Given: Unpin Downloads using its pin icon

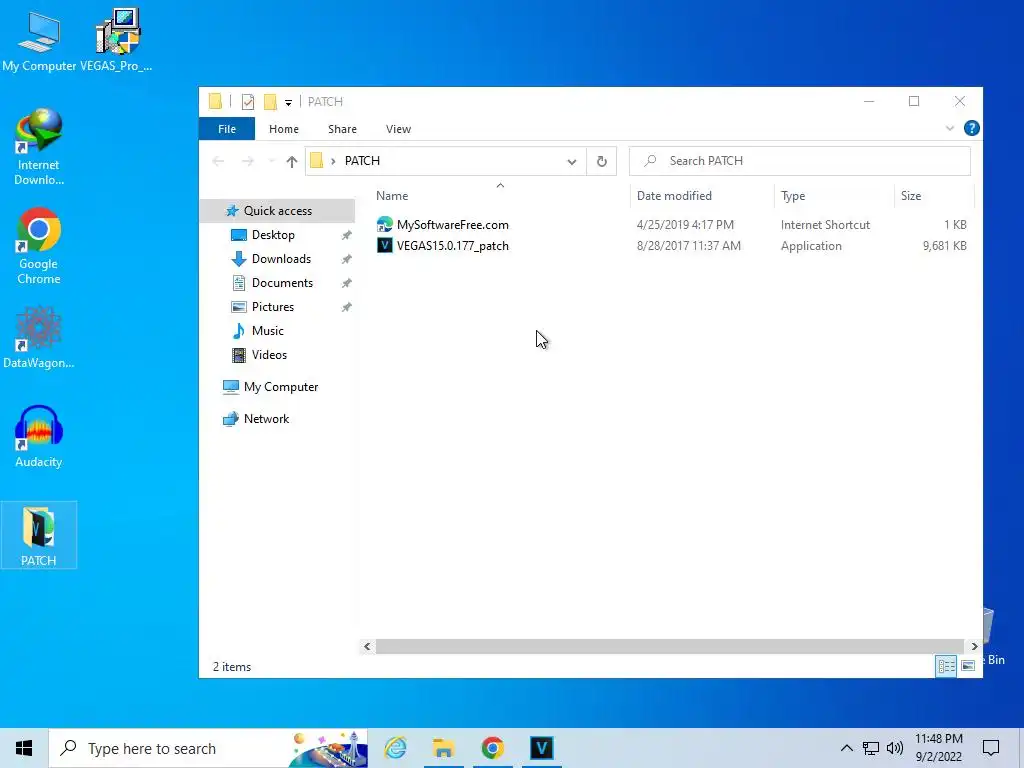Looking at the screenshot, I should click(x=346, y=259).
